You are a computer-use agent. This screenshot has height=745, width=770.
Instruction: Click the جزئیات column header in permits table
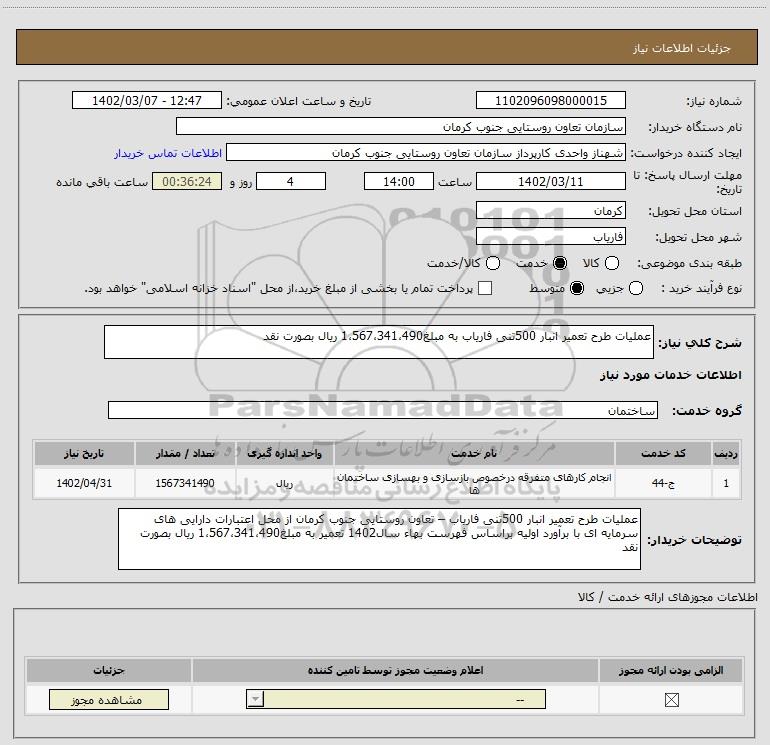(x=109, y=670)
